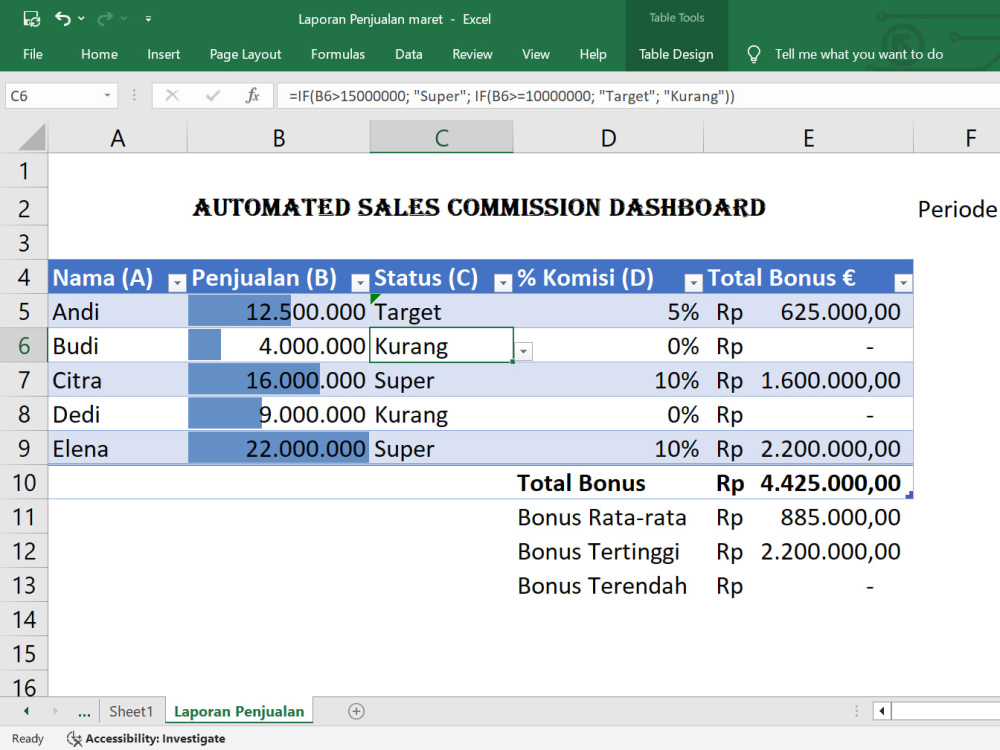Select the 4.425.000,00 total cell
Screen dimensions: 1000x750
809,483
